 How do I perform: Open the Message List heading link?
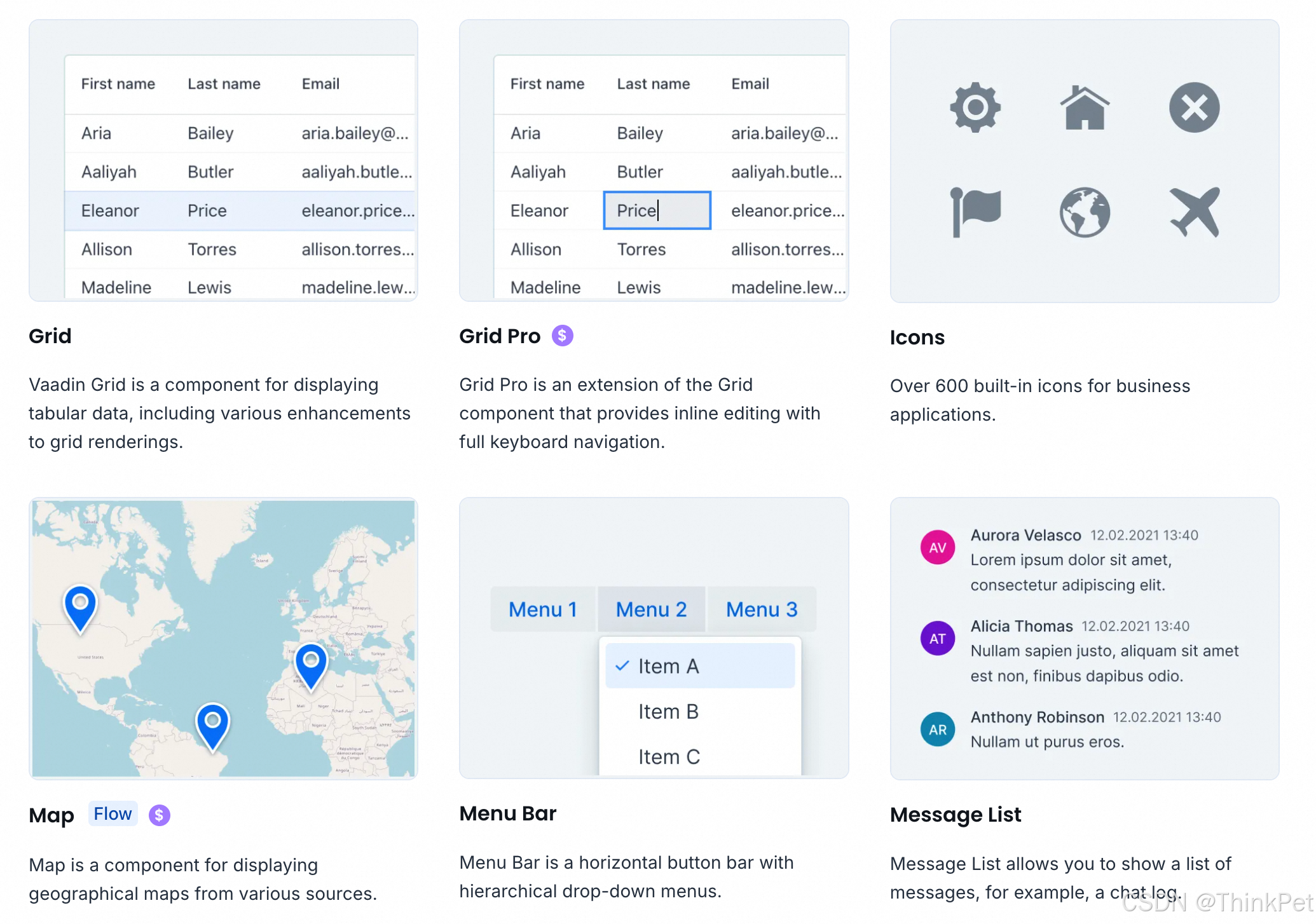click(955, 815)
